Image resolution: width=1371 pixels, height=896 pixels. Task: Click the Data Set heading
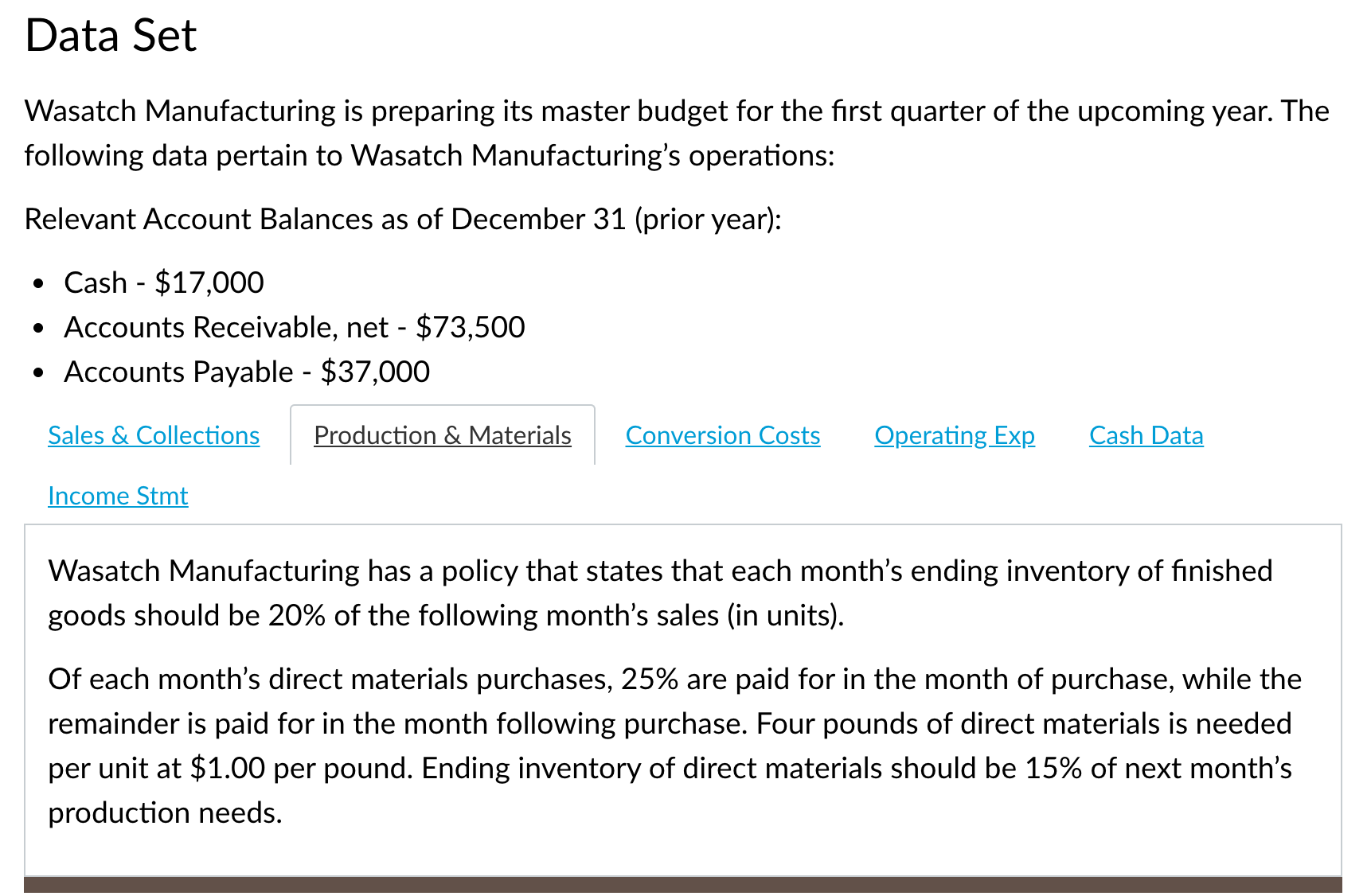tap(111, 36)
